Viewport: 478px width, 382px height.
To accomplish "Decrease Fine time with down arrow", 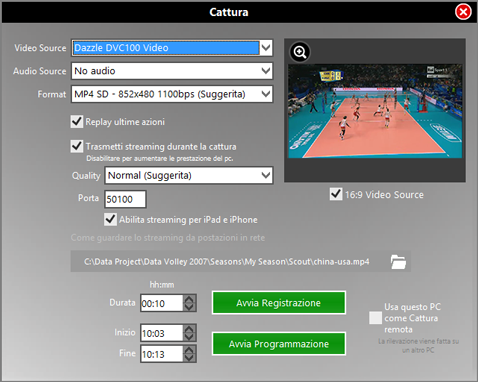I will click(189, 358).
